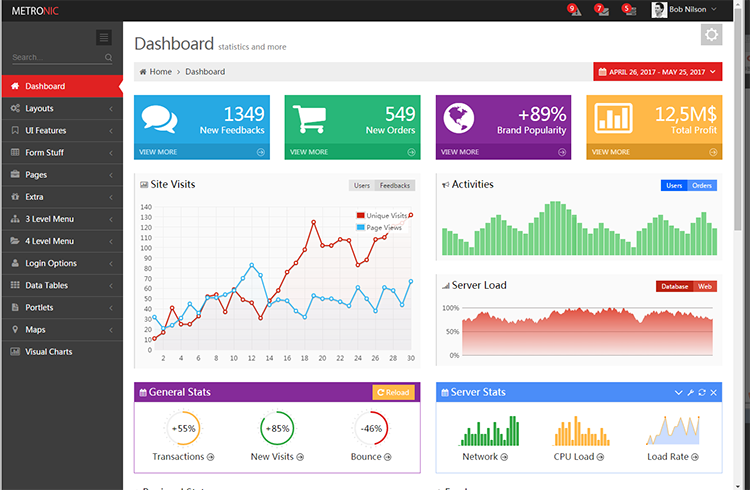The image size is (750, 490).
Task: Open the notifications warning icon with badge 9
Action: (x=574, y=10)
